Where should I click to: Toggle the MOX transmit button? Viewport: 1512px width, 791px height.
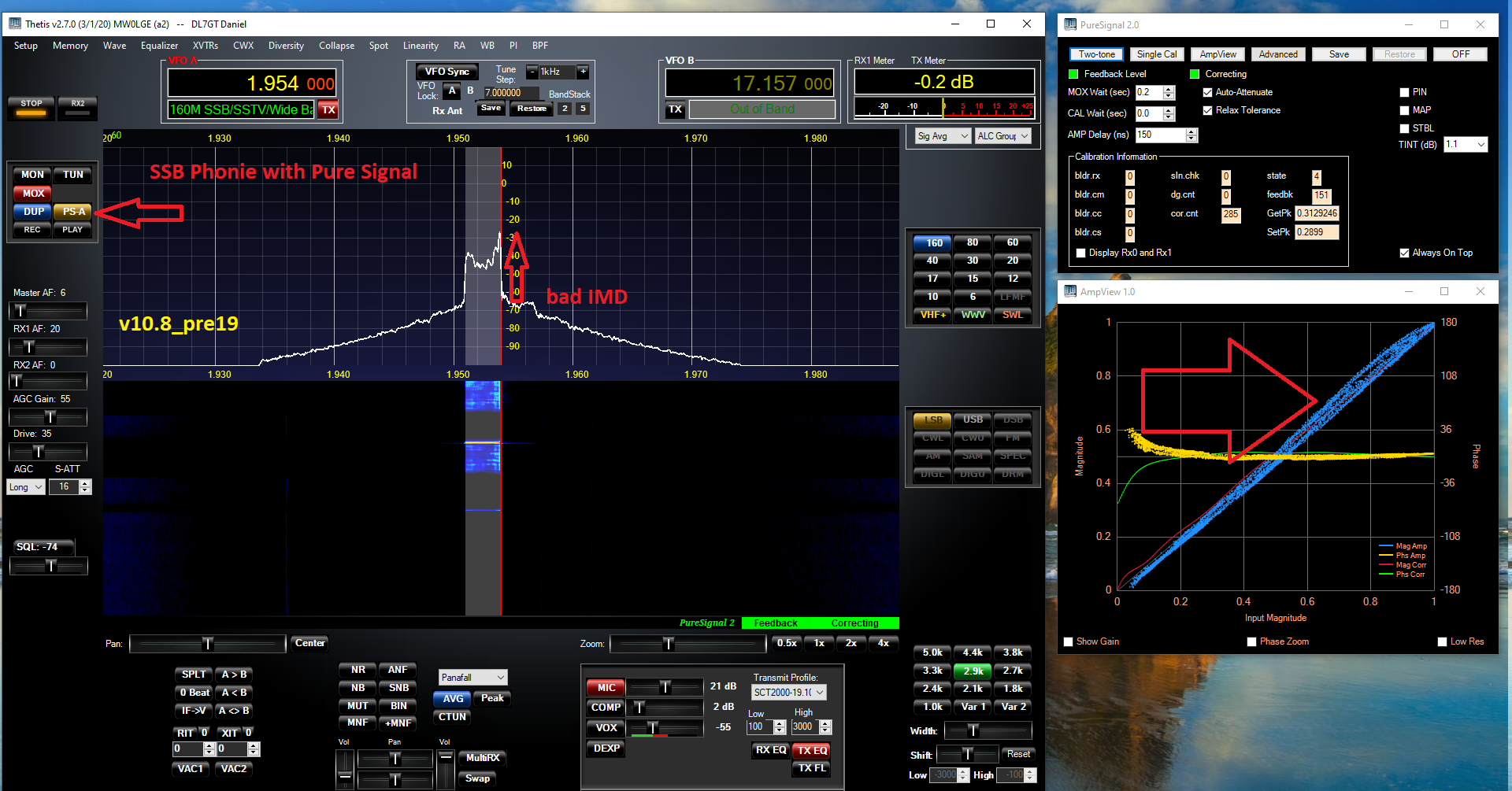click(x=33, y=193)
